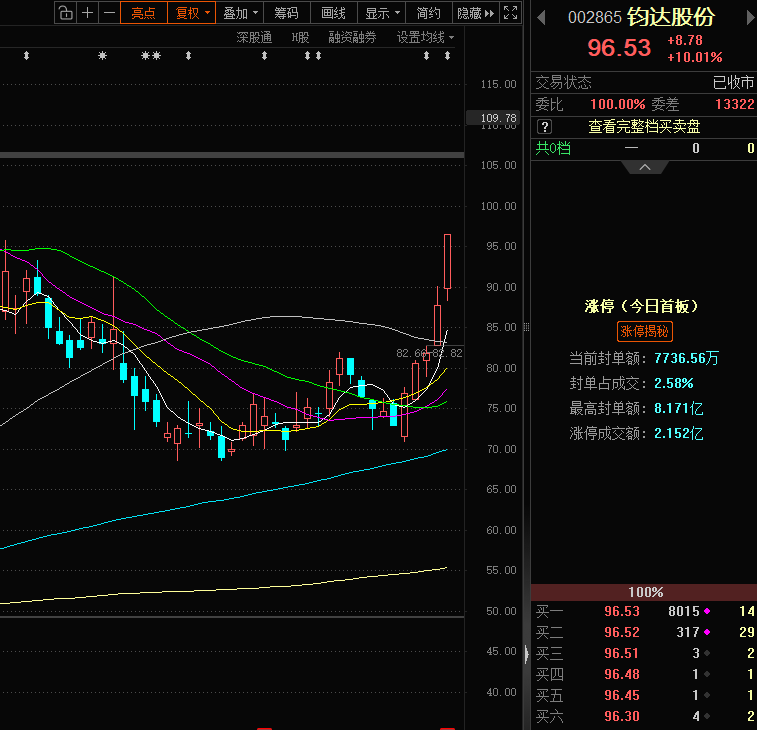The image size is (757, 730).
Task: Click the current price 96.53 in header
Action: [x=619, y=48]
